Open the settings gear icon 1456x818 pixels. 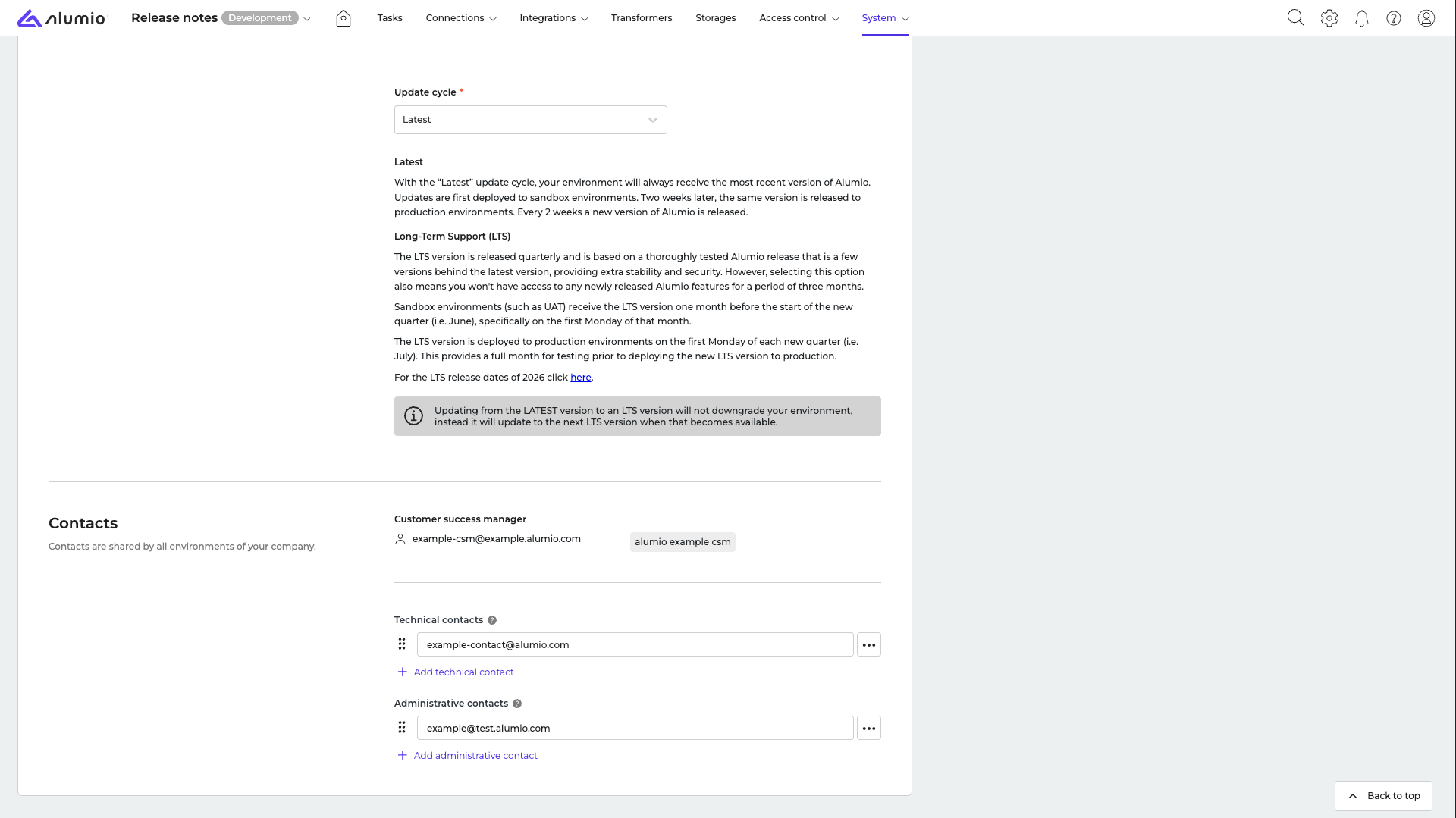point(1329,18)
